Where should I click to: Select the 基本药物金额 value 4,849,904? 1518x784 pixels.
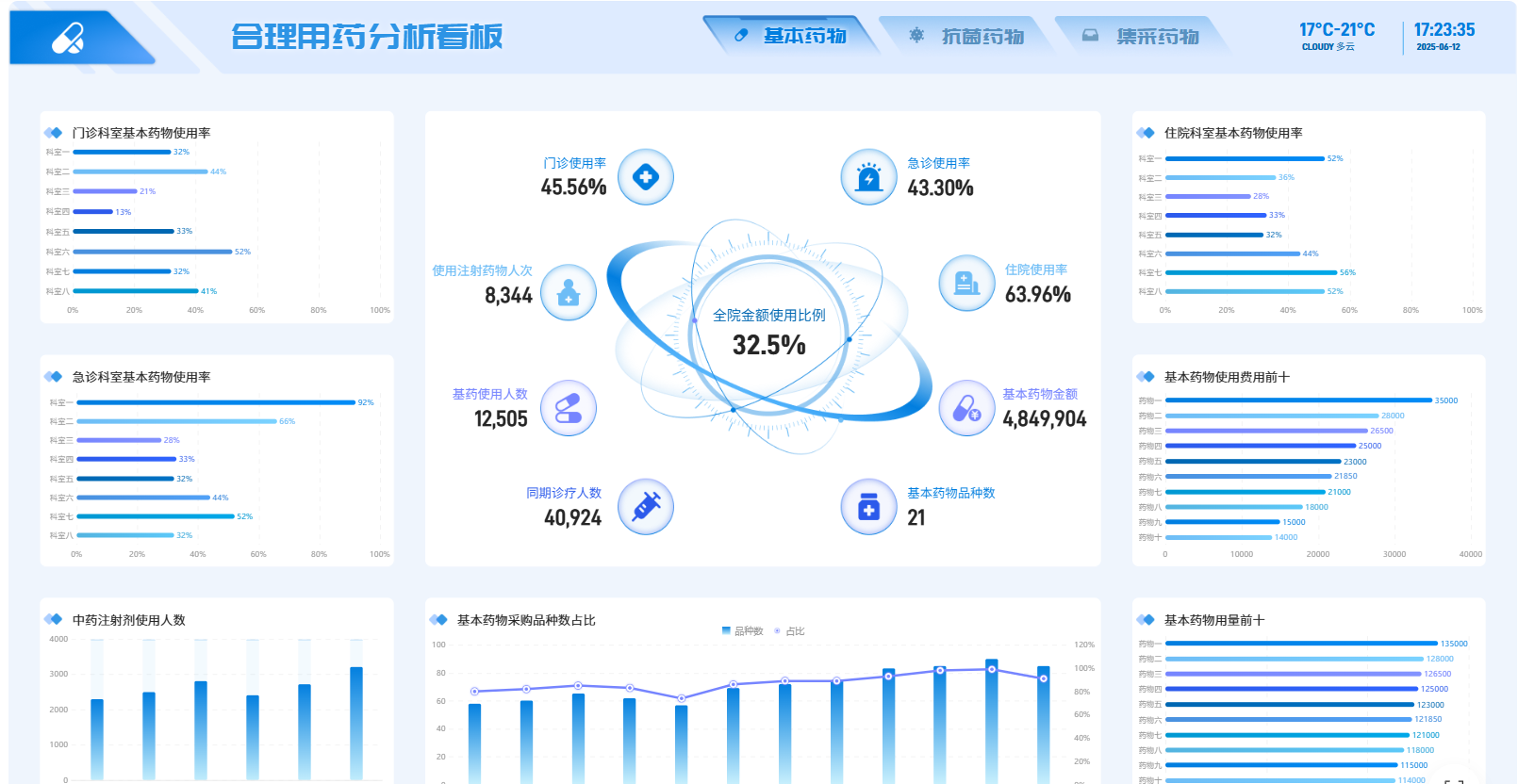[x=1045, y=419]
